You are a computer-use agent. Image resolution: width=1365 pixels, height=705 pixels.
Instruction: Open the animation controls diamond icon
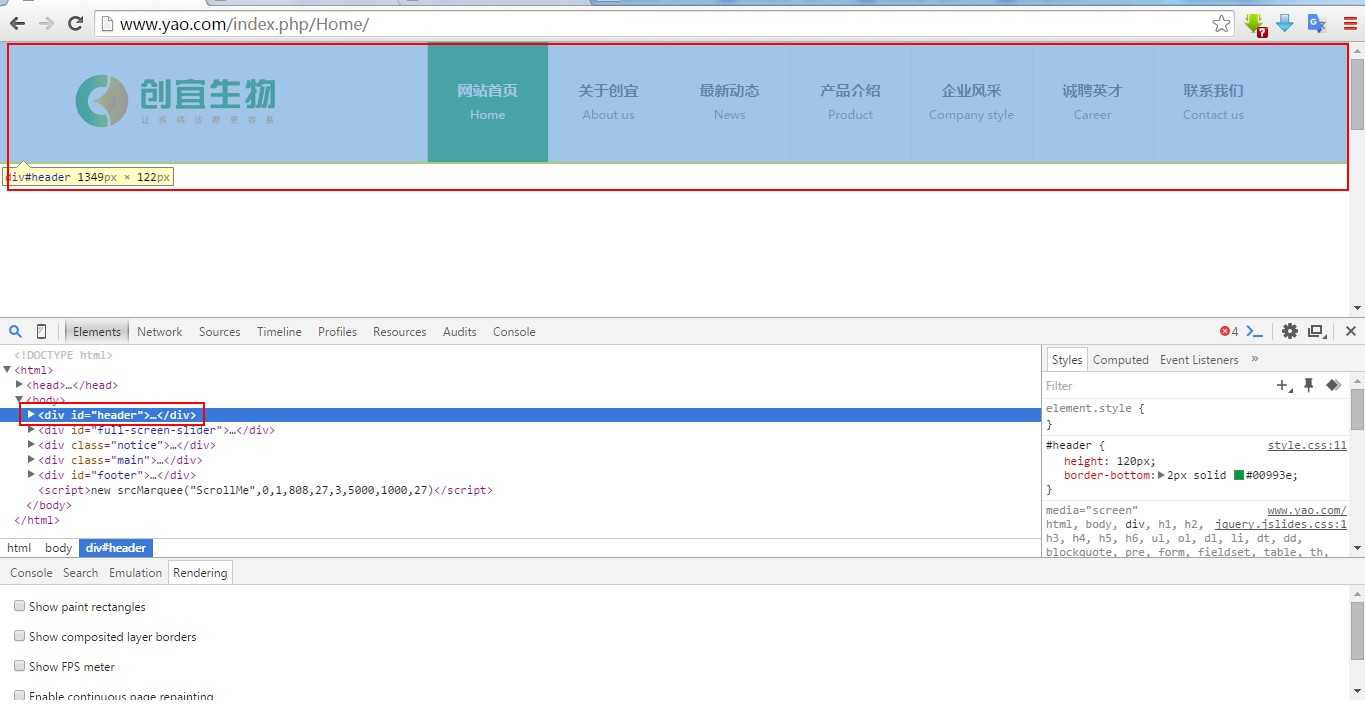[x=1333, y=385]
